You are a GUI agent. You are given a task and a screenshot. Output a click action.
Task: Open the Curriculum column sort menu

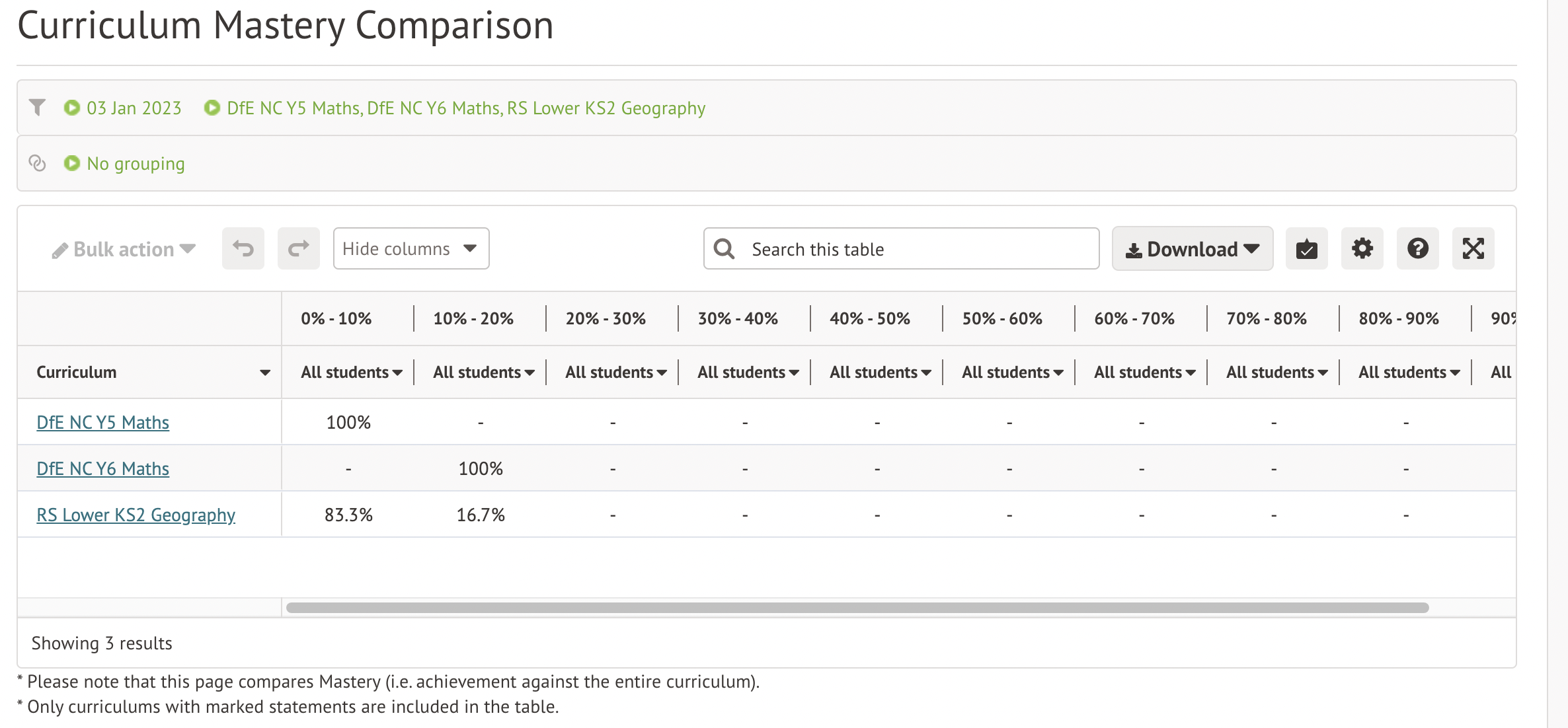pos(264,373)
